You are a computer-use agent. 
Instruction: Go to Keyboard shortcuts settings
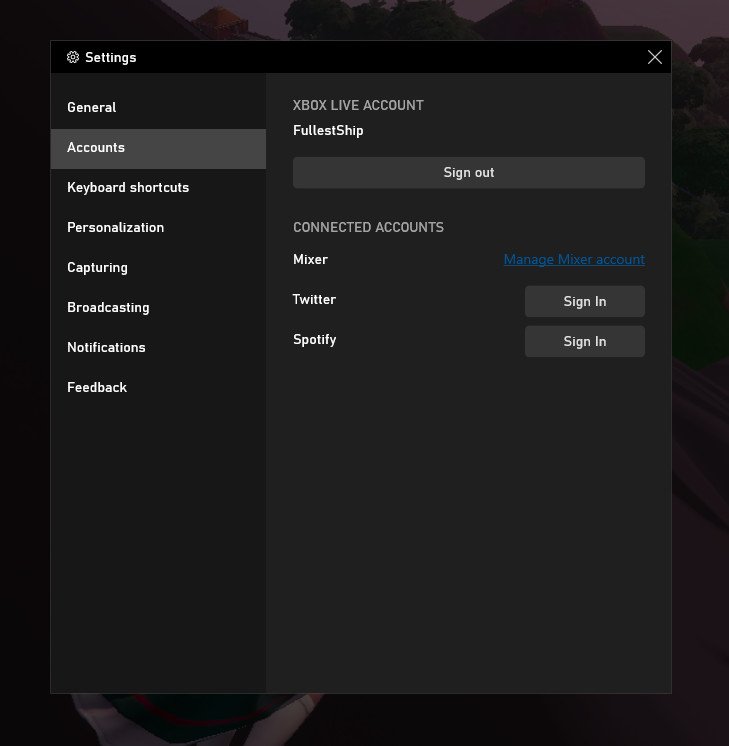click(x=158, y=187)
